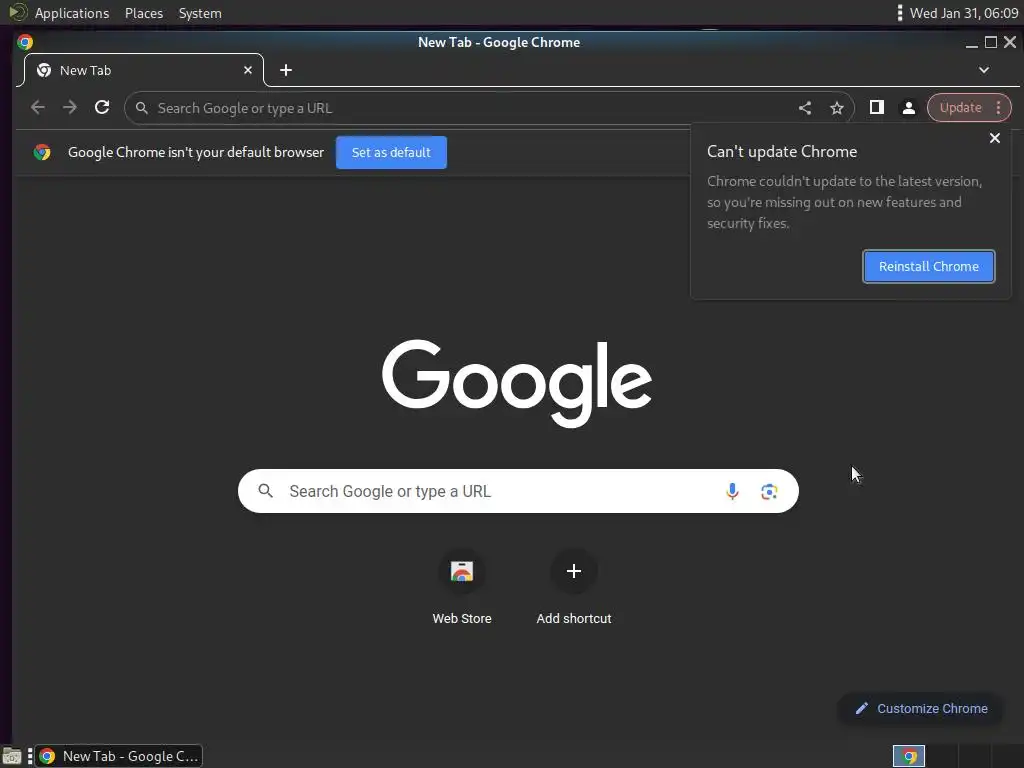Set Chrome as default browser
The width and height of the screenshot is (1024, 768).
pyautogui.click(x=391, y=153)
